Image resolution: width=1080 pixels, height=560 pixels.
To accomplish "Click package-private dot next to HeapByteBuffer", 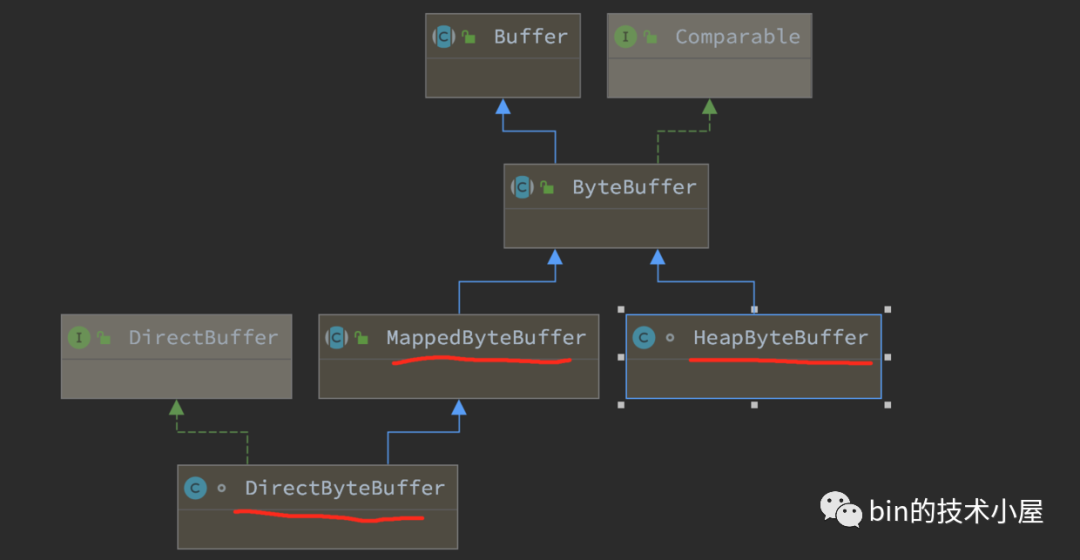I will (670, 338).
